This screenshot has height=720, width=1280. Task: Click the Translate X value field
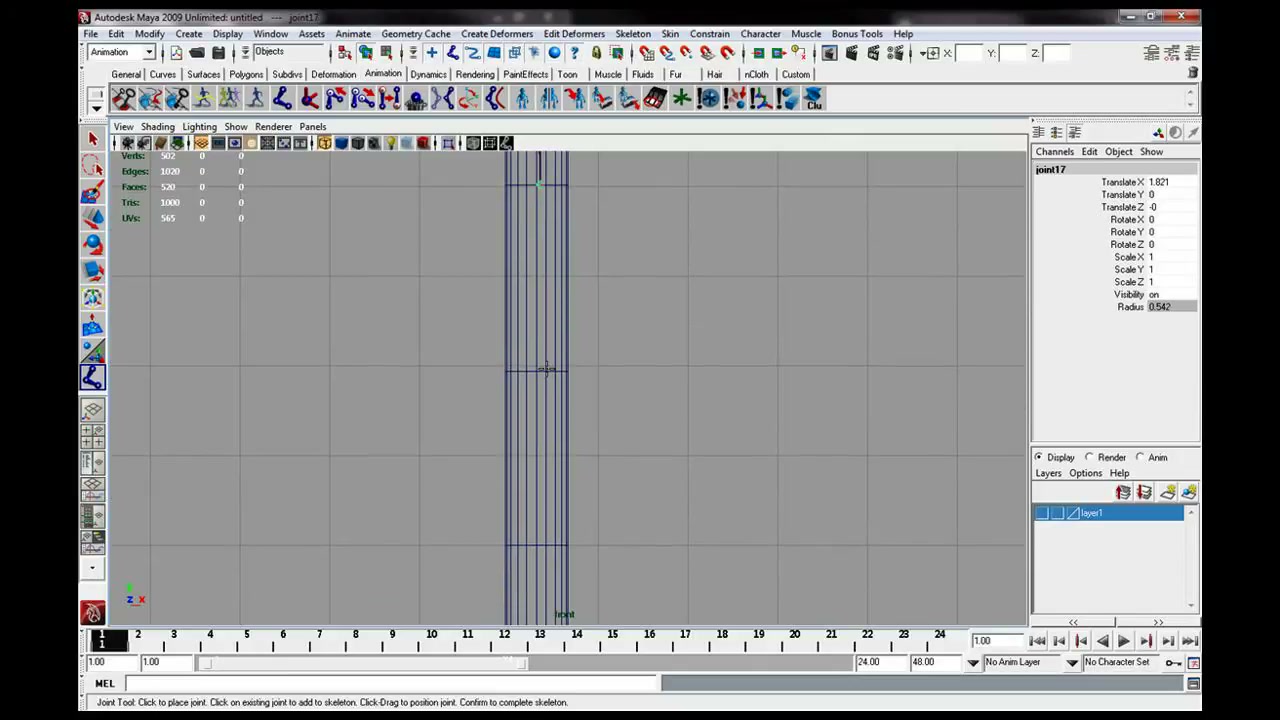click(1171, 182)
